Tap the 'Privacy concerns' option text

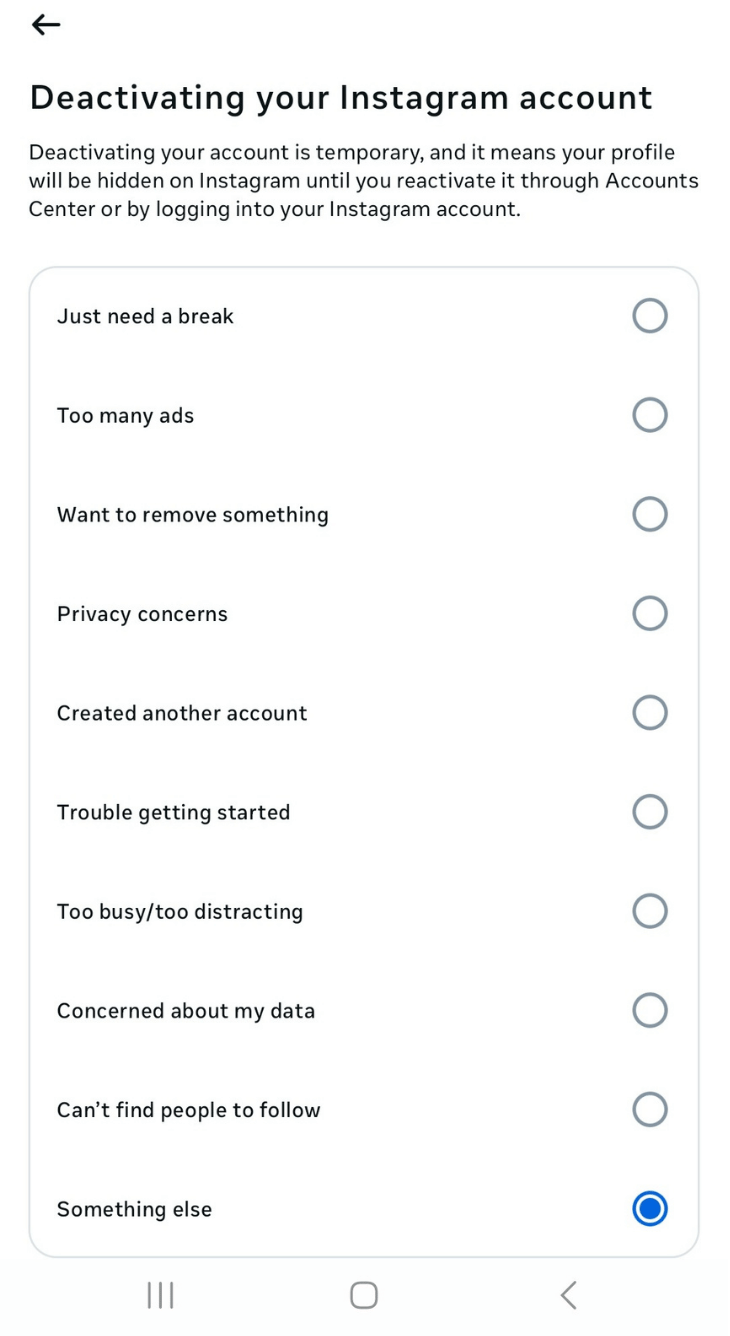(x=142, y=614)
